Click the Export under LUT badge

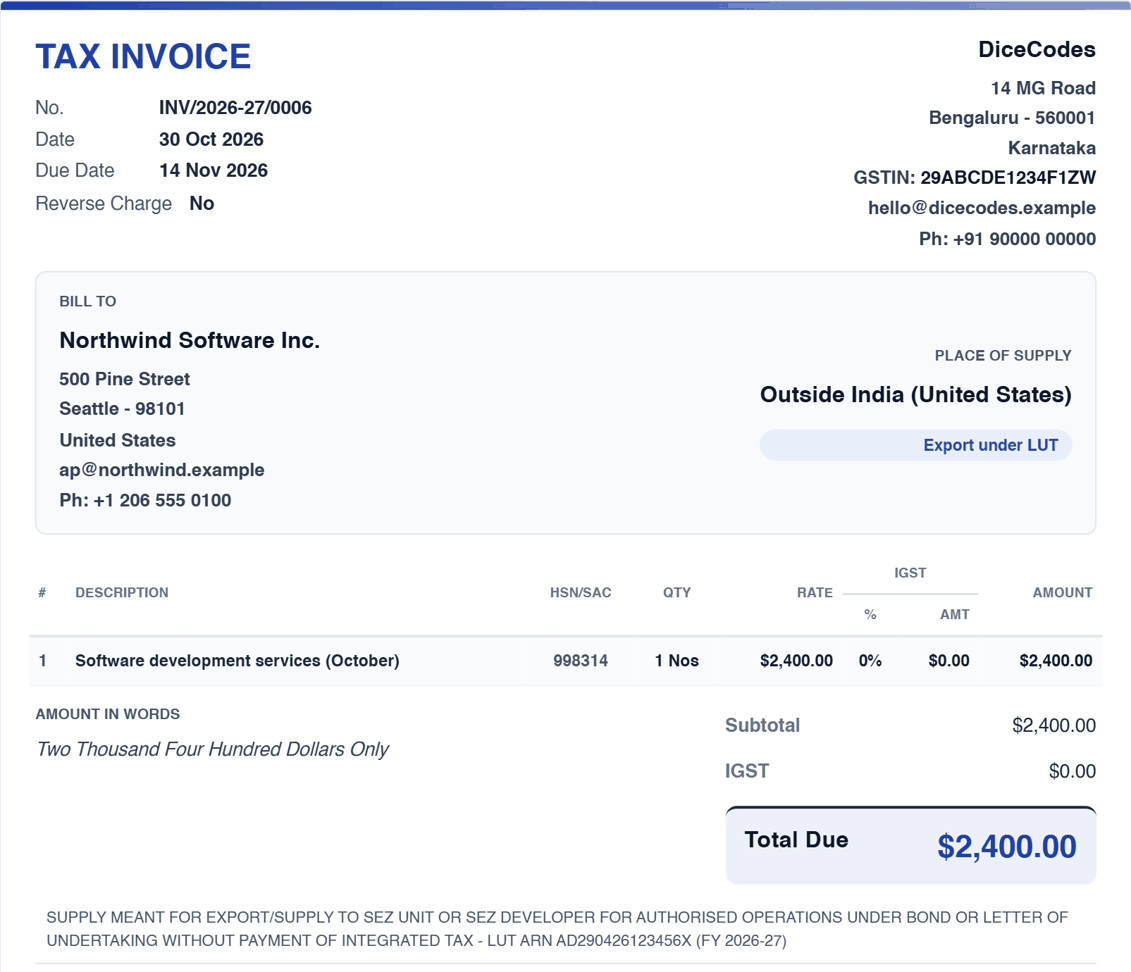[x=915, y=445]
